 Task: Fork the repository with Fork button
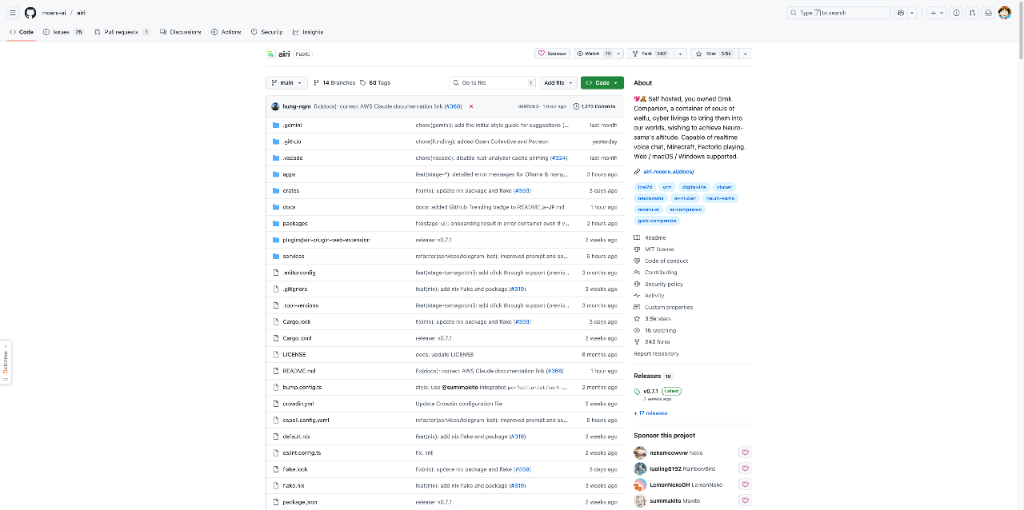click(650, 54)
